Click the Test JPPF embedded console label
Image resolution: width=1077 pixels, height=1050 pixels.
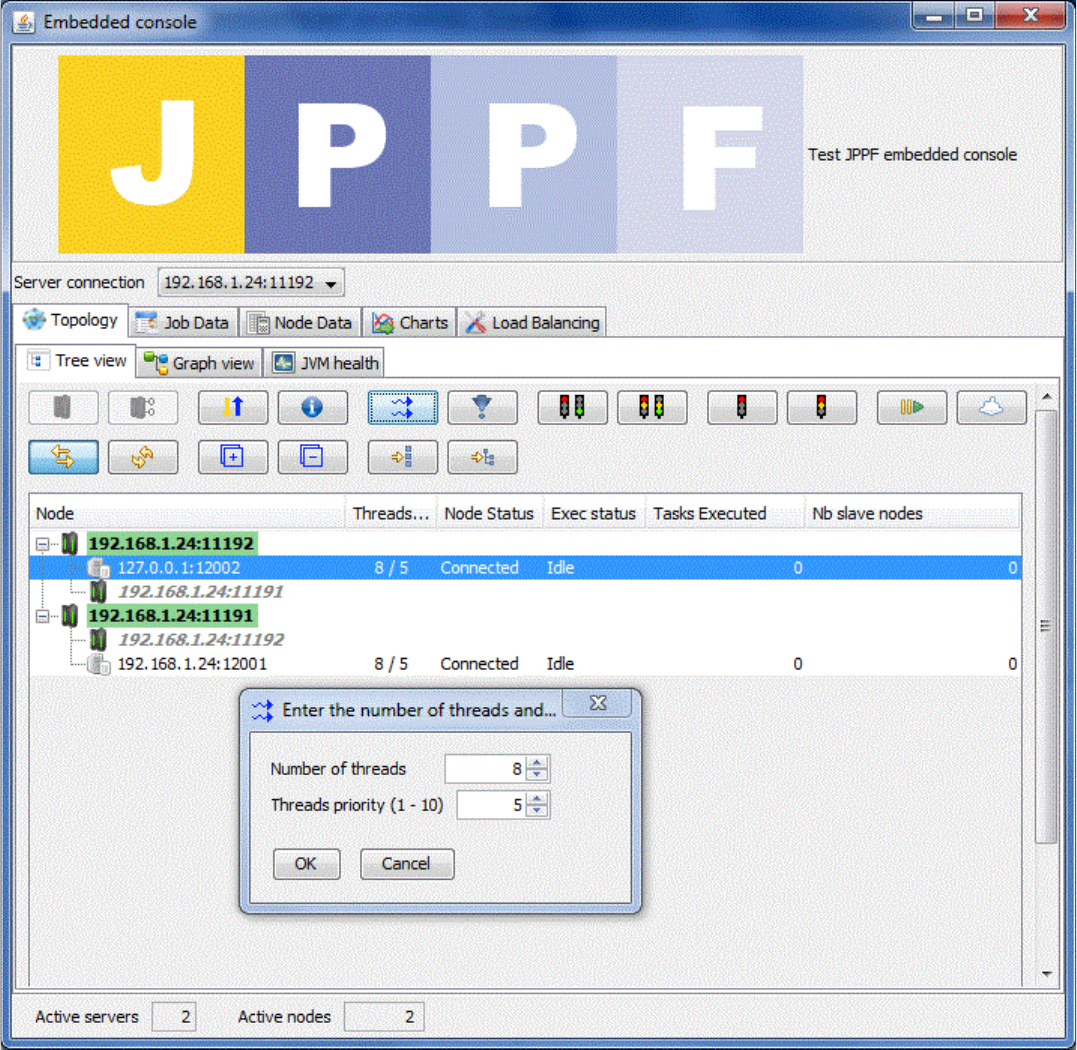click(912, 155)
